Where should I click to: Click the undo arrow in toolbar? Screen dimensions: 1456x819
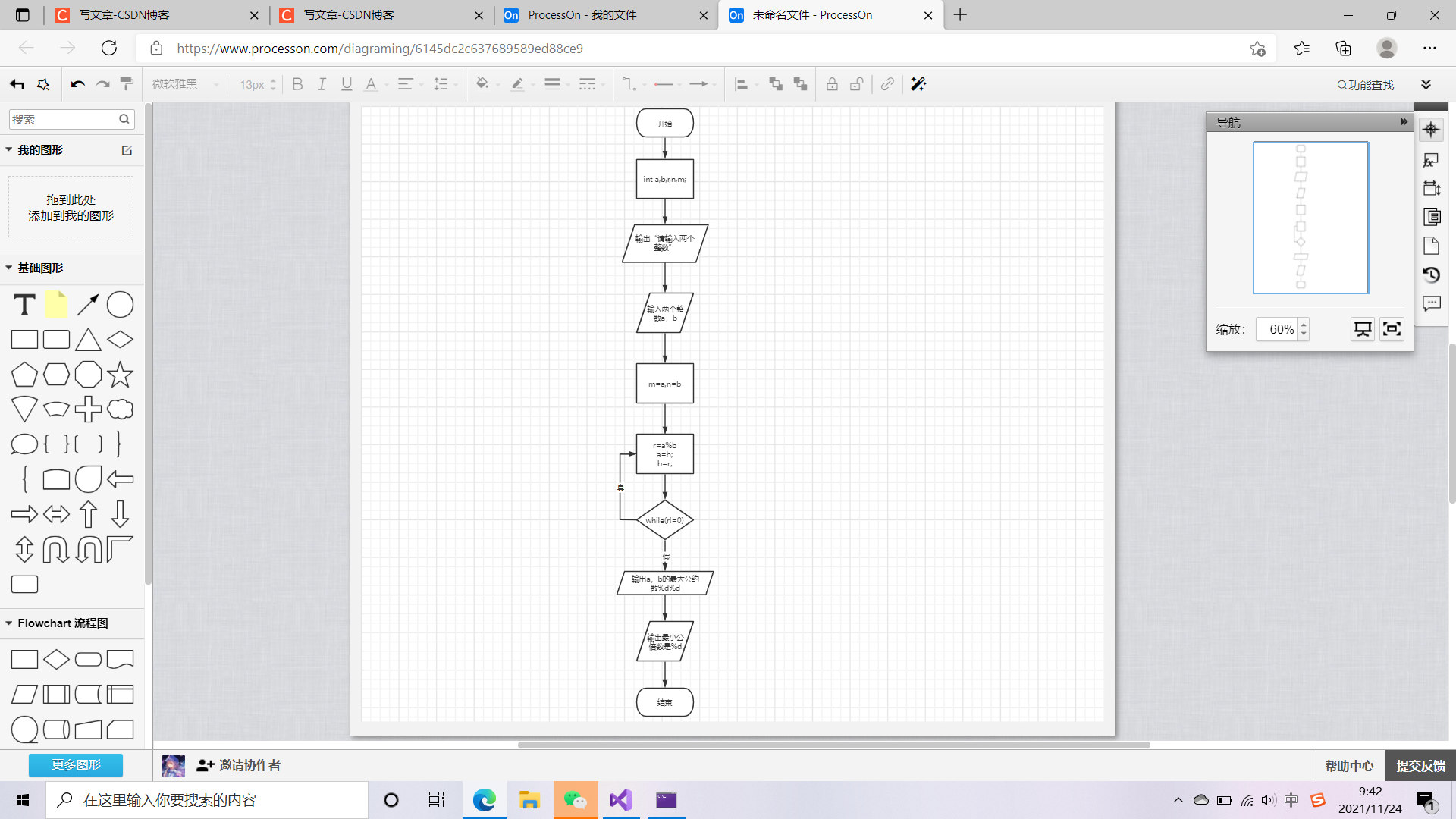(77, 84)
